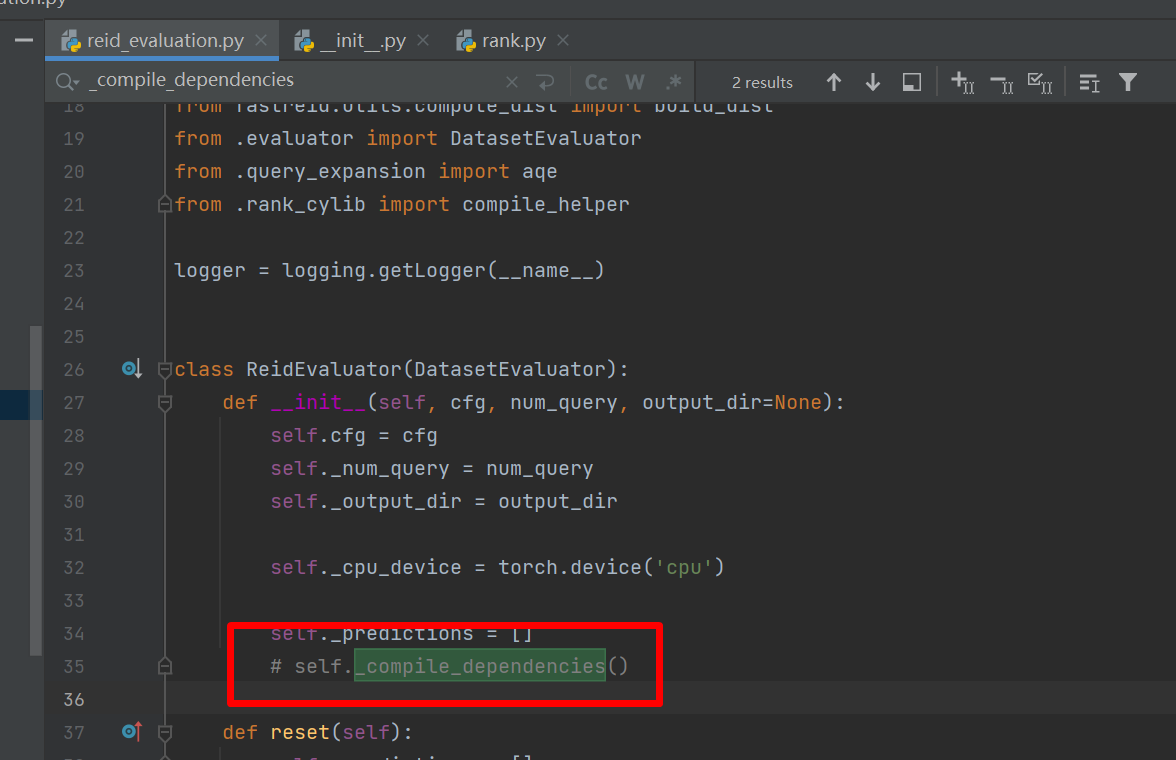
Task: Click Select All Occurrences icon
Action: coord(1040,82)
